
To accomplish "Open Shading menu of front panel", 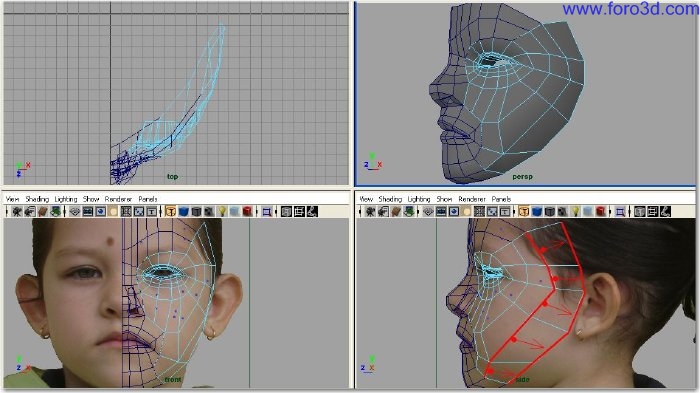I will (37, 199).
